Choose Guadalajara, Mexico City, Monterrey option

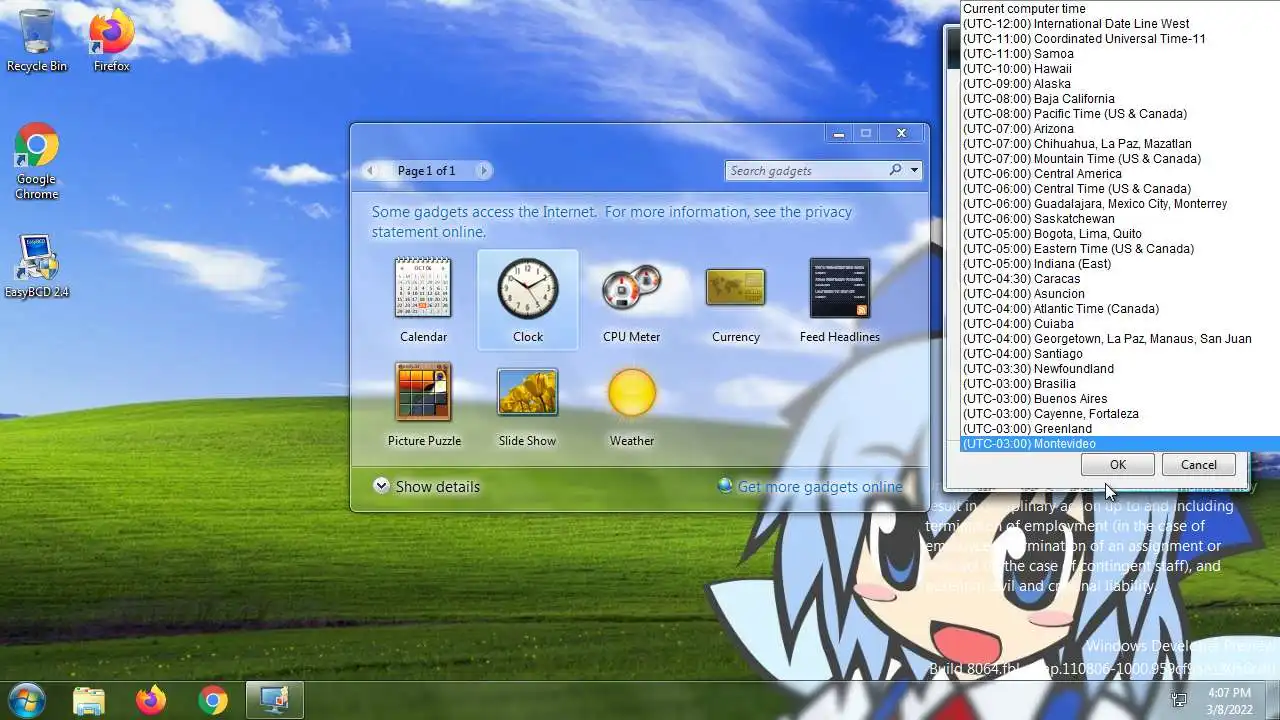pyautogui.click(x=1120, y=204)
